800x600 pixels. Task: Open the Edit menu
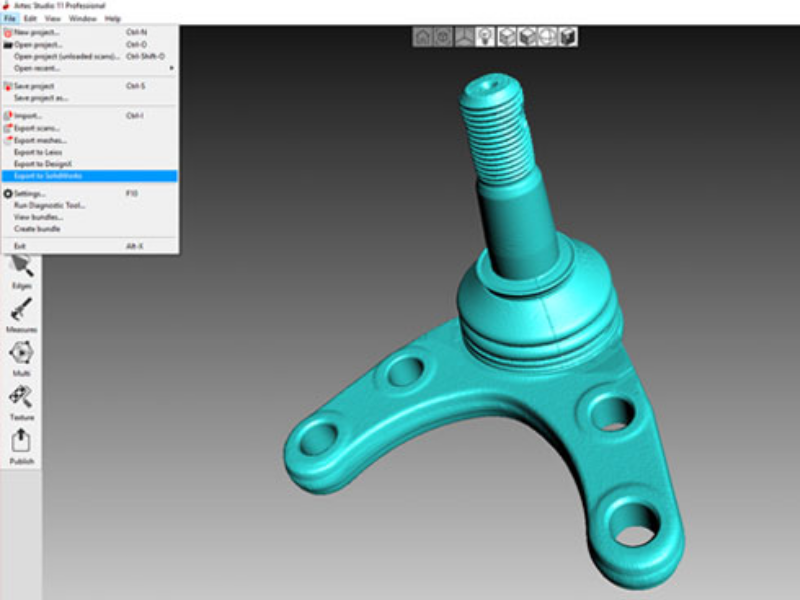(x=31, y=18)
